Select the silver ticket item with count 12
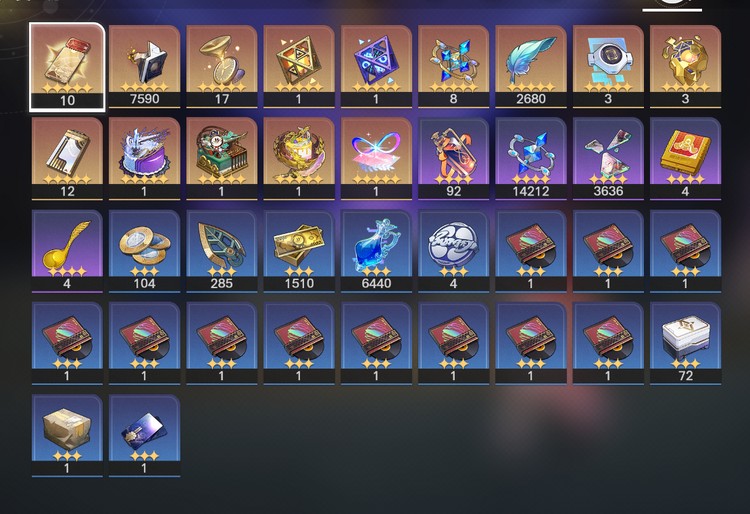The image size is (750, 514). coord(67,159)
